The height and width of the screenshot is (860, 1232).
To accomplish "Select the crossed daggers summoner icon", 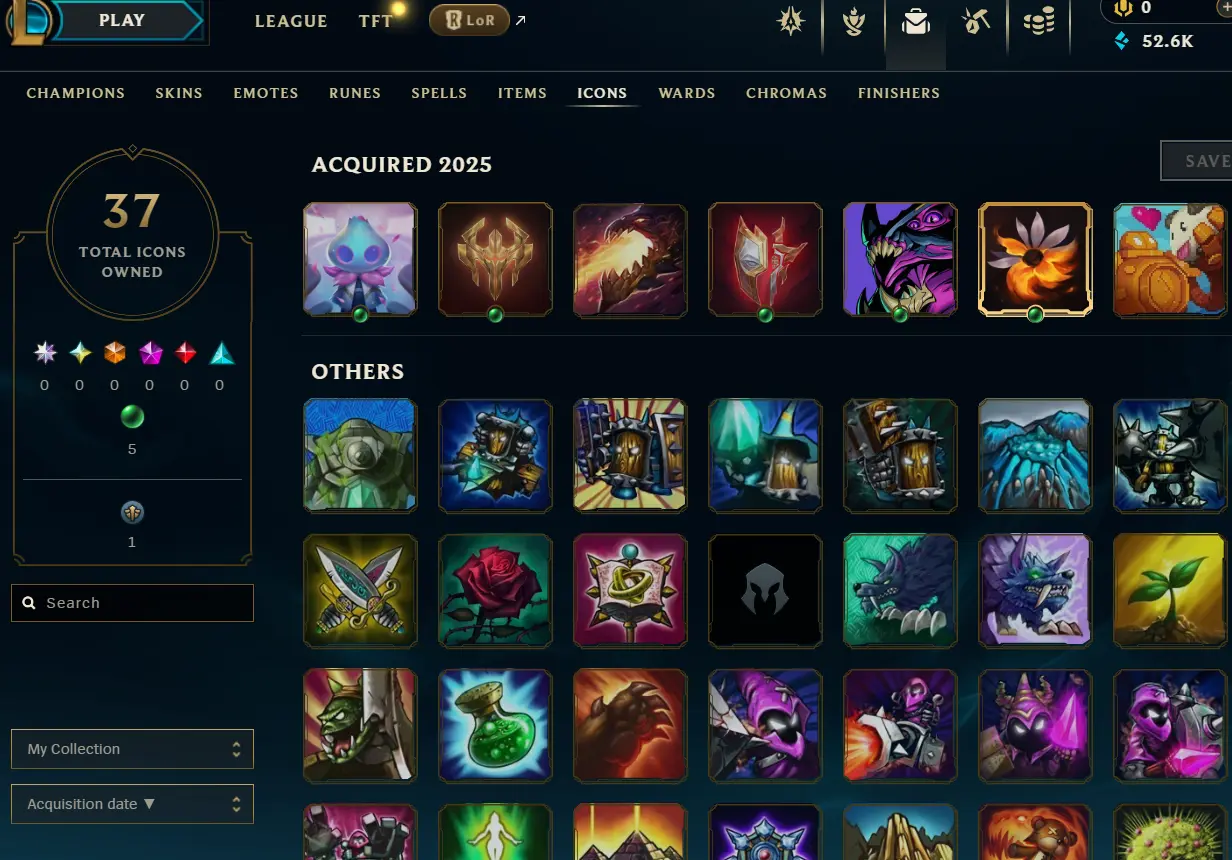I will point(360,590).
